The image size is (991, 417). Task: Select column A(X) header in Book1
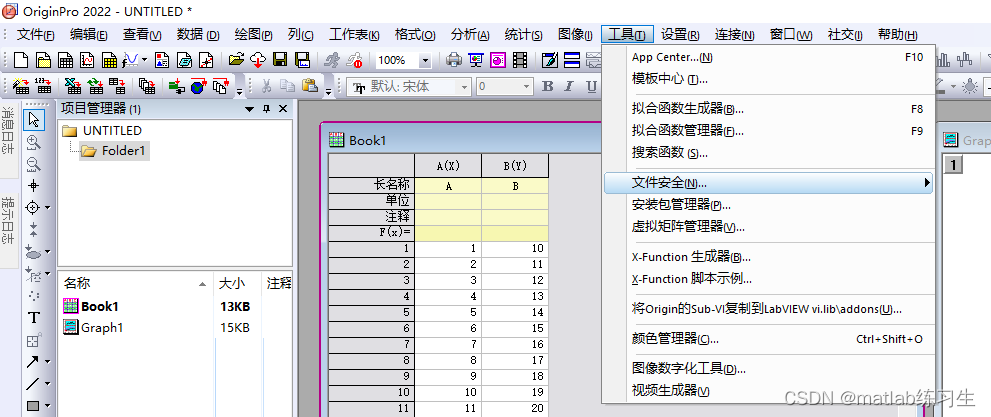pos(448,166)
